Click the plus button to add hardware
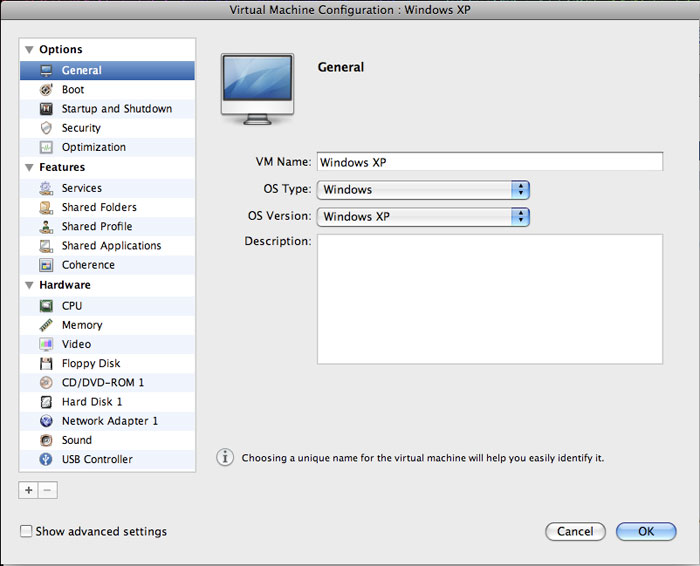Screen dimensions: 700x566 pos(28,491)
